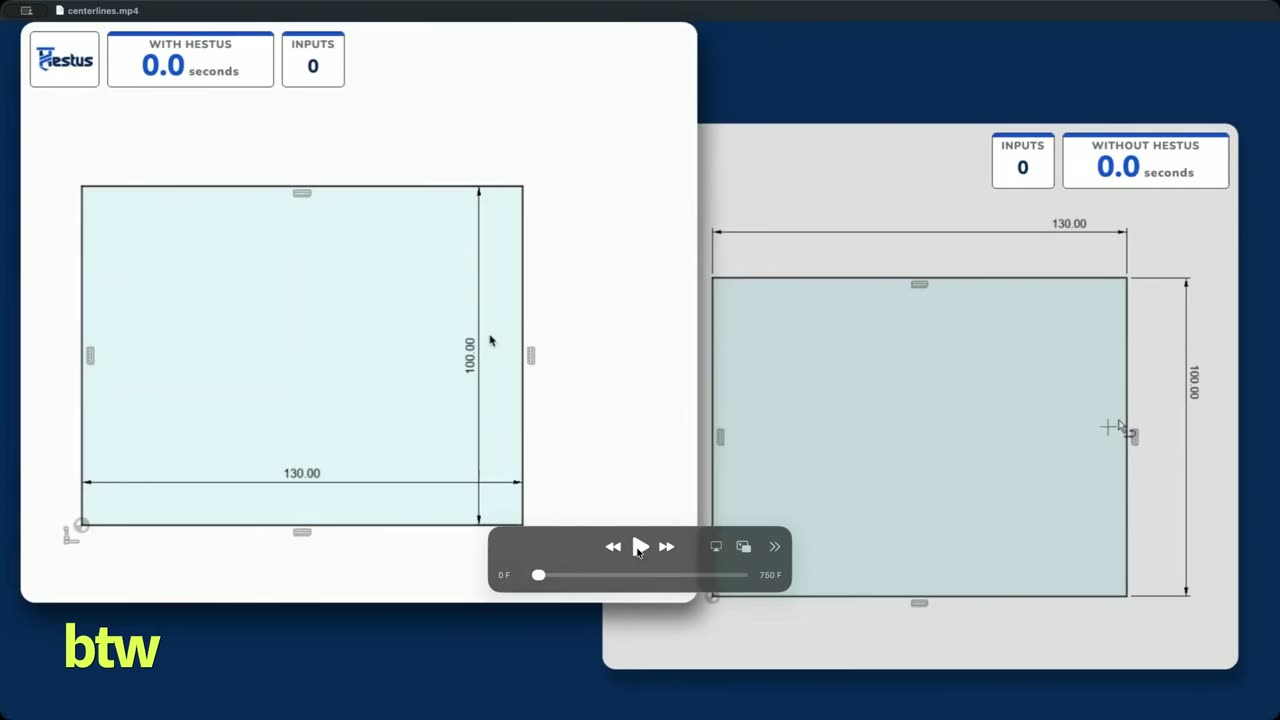Image resolution: width=1280 pixels, height=720 pixels.
Task: Click the INPUTS counter beside WITHOUT HESTUS
Action: (x=1023, y=160)
